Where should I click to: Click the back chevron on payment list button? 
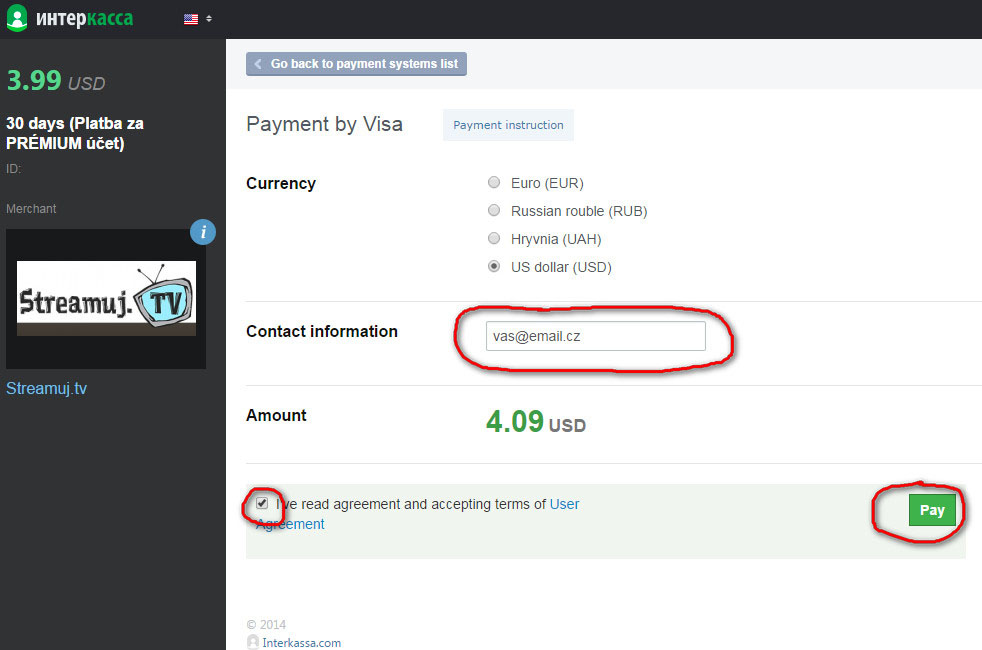(257, 64)
